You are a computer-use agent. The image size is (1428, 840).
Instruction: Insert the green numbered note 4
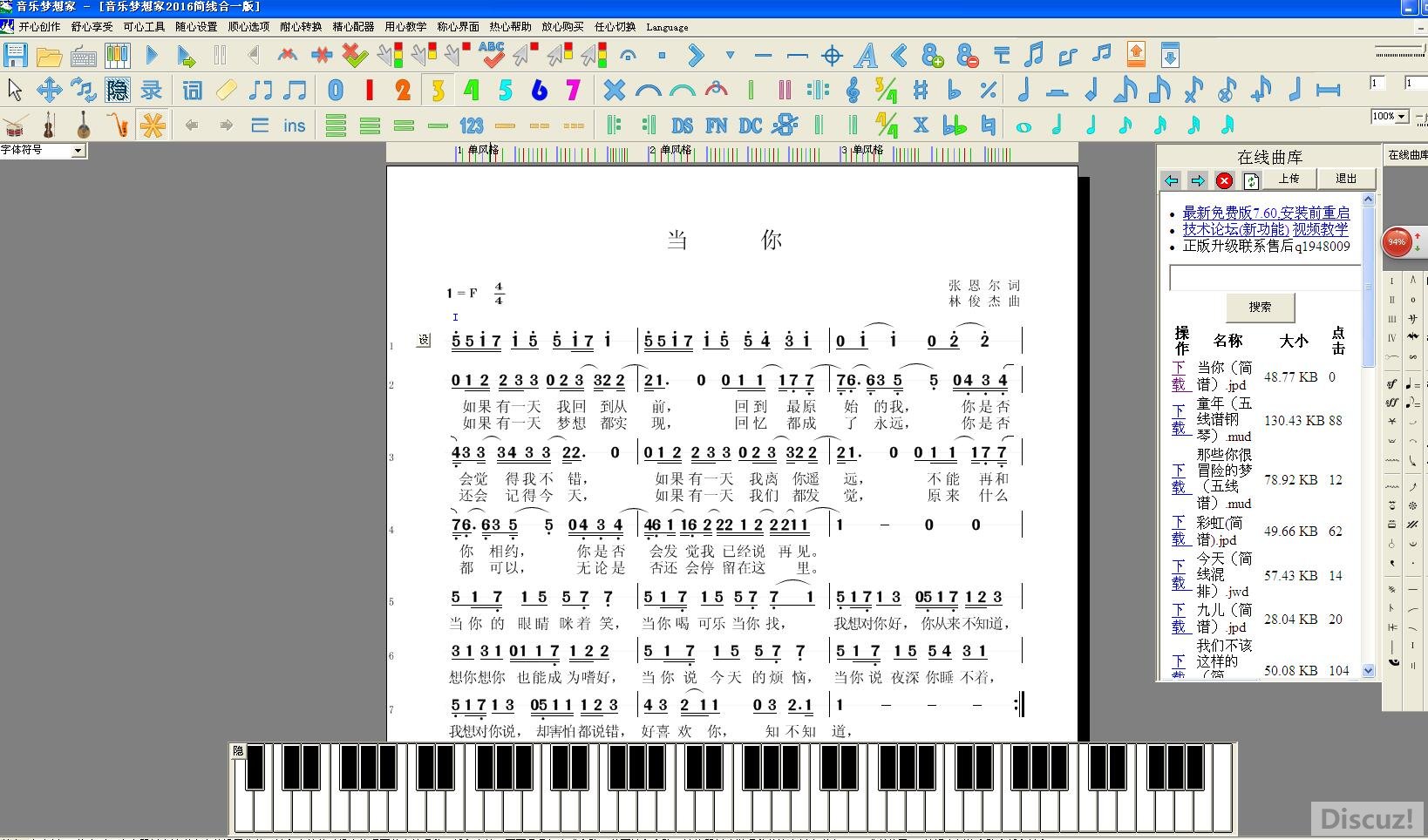coord(472,90)
